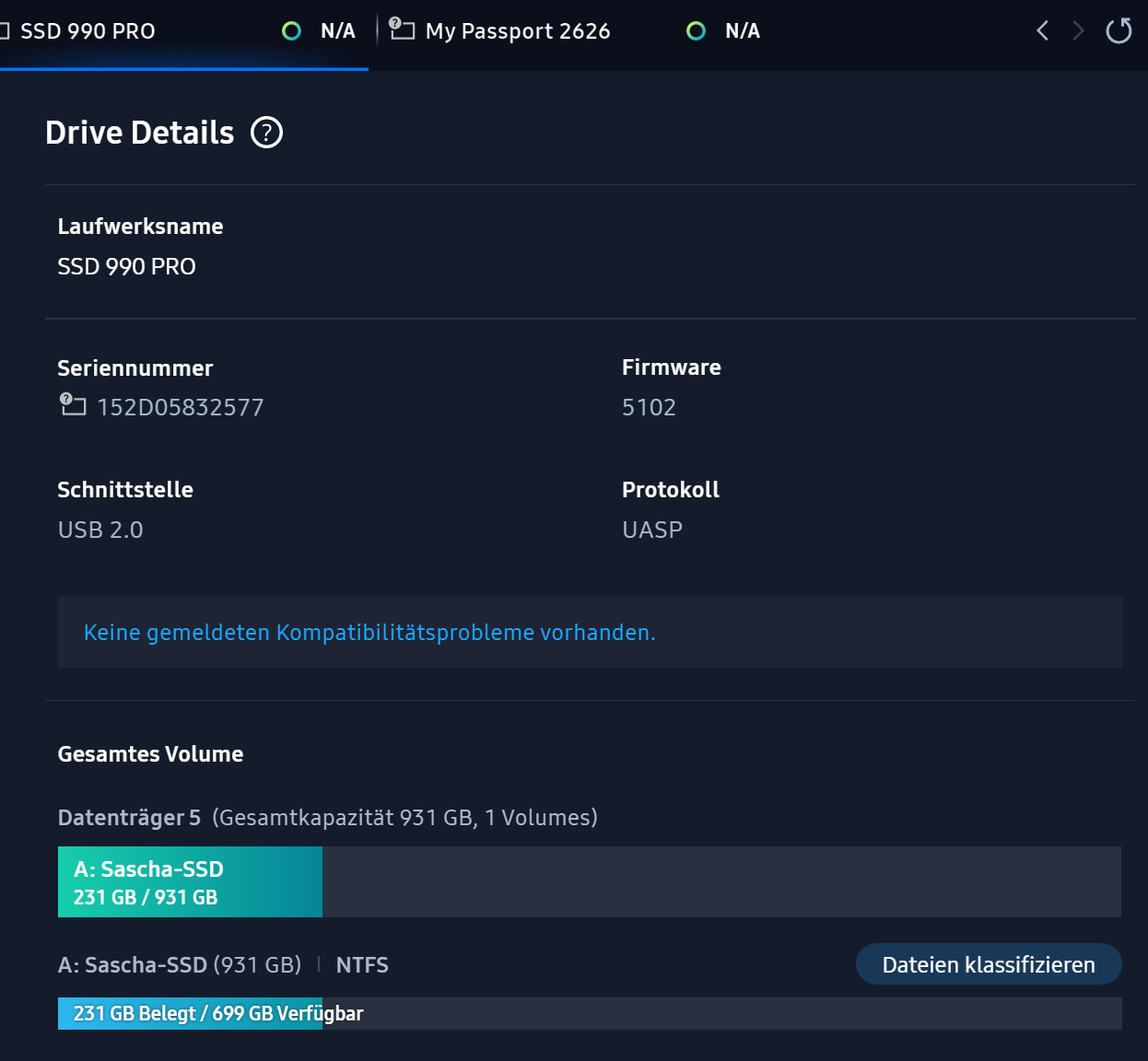This screenshot has height=1061, width=1148.
Task: Open the Drive Details help icon
Action: pyautogui.click(x=267, y=133)
